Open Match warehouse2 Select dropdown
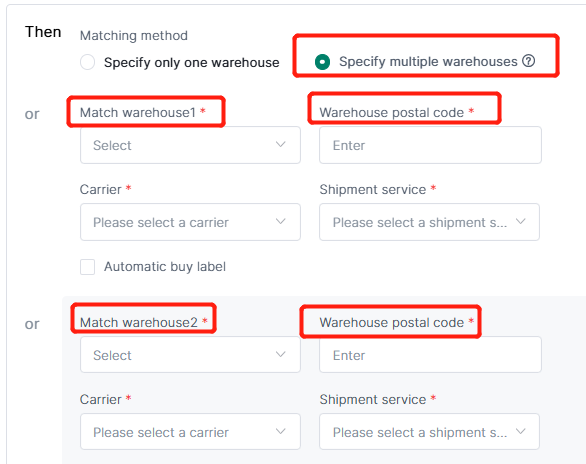 click(190, 355)
